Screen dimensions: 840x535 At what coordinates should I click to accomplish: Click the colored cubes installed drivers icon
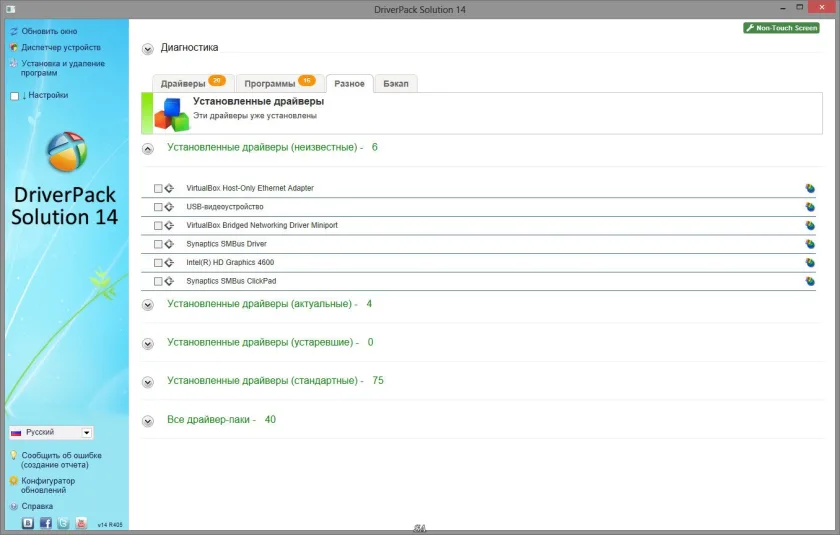[171, 114]
